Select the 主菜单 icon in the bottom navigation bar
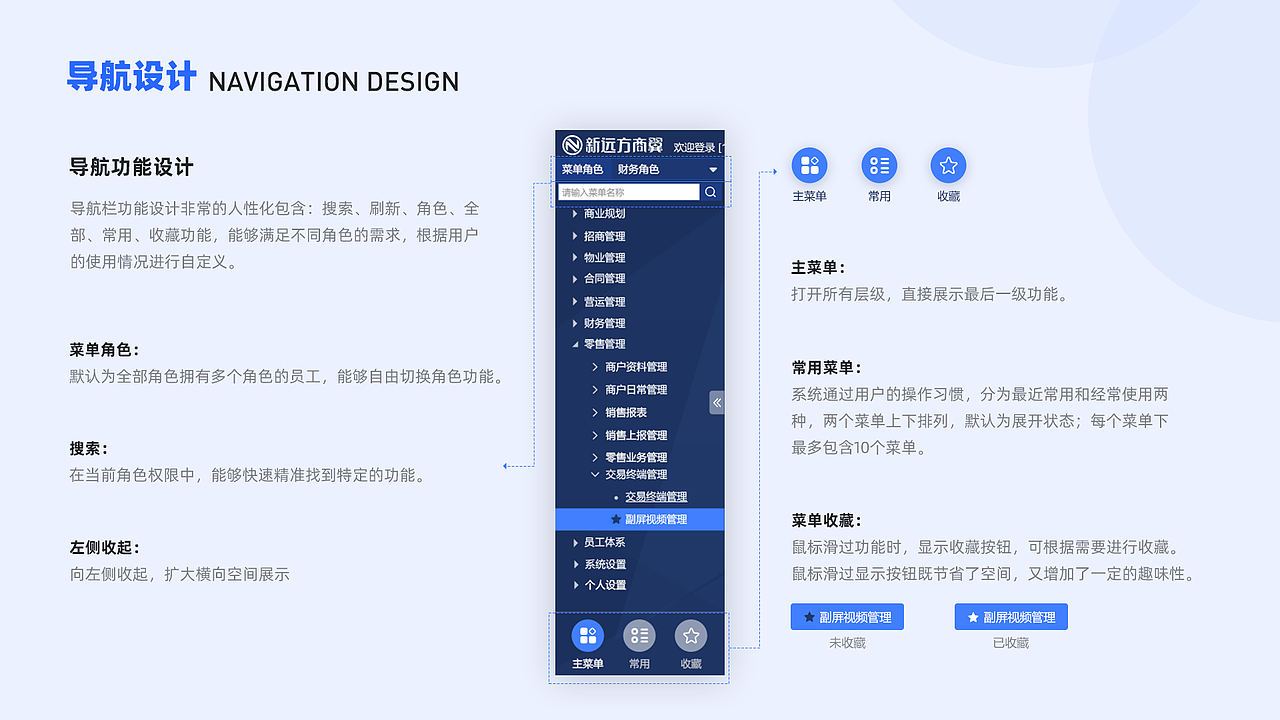Image resolution: width=1280 pixels, height=720 pixels. [x=587, y=635]
